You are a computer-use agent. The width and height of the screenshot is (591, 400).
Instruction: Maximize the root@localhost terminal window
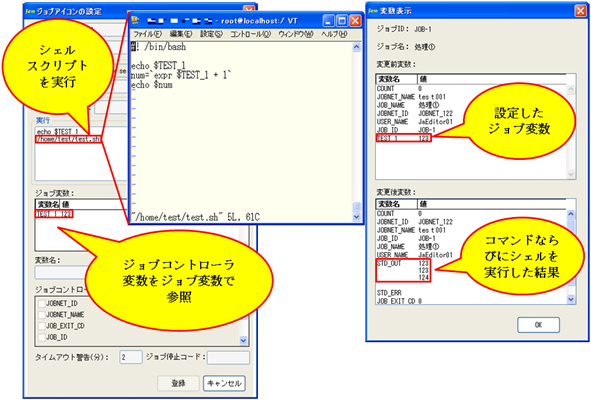[x=342, y=20]
